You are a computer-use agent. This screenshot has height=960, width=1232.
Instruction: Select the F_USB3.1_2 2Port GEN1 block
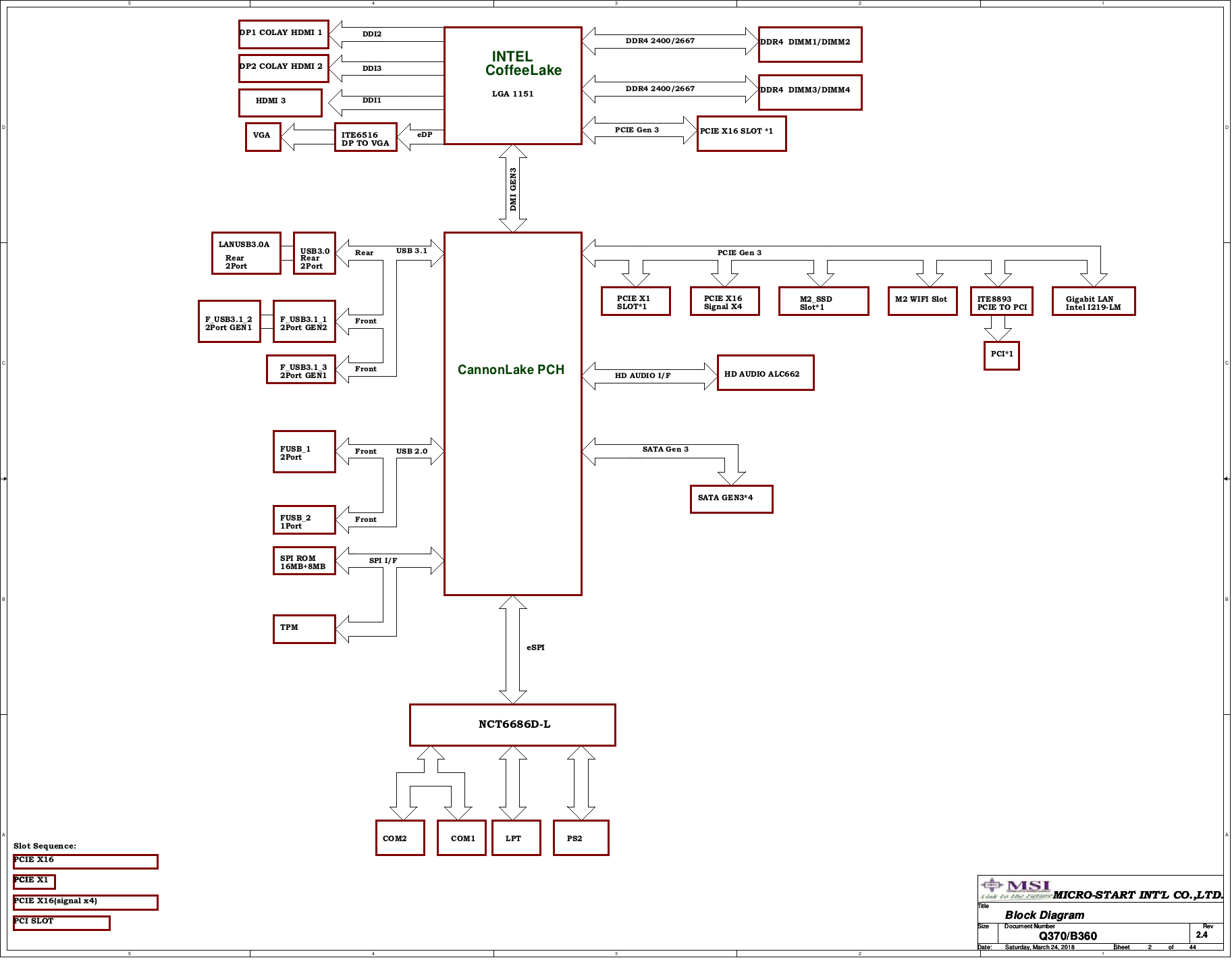tap(230, 321)
